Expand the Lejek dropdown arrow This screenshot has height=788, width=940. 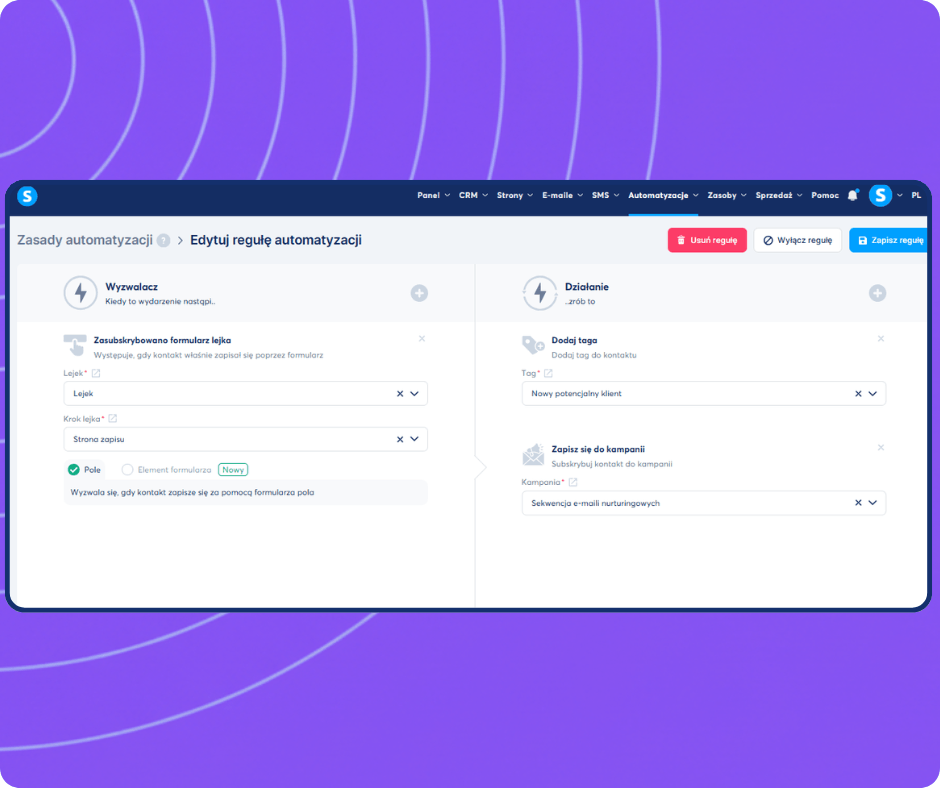coord(414,393)
